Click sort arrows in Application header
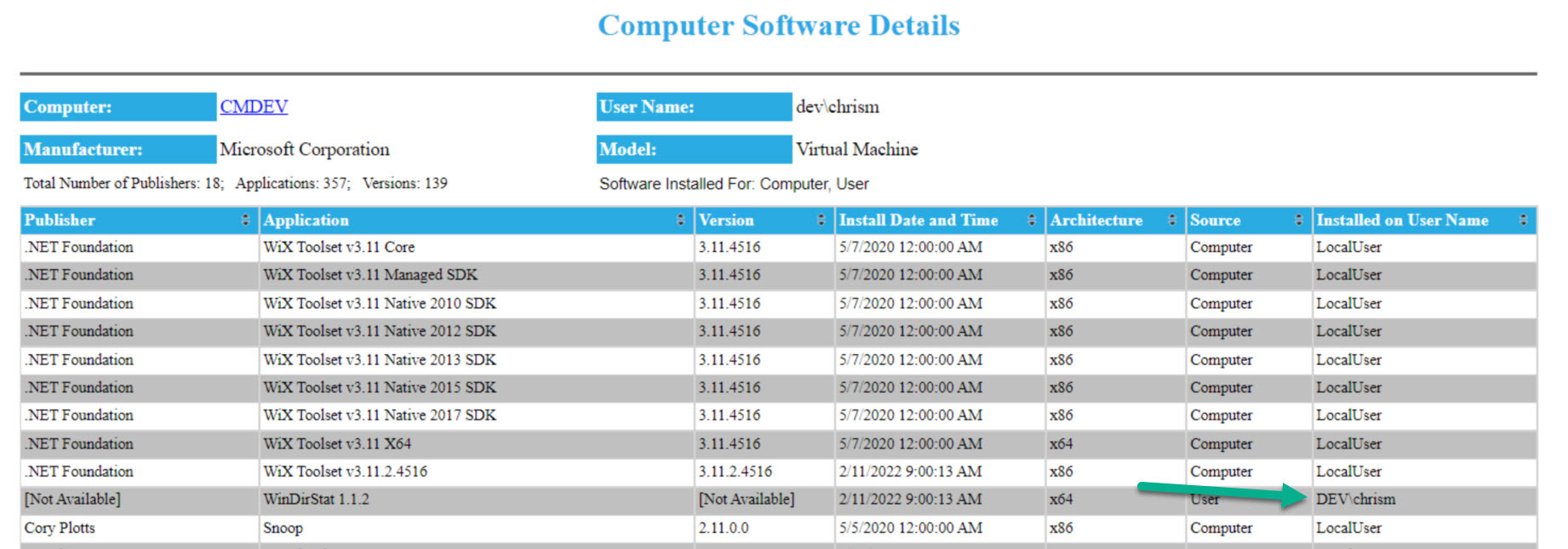This screenshot has width=1568, height=549. [x=680, y=220]
